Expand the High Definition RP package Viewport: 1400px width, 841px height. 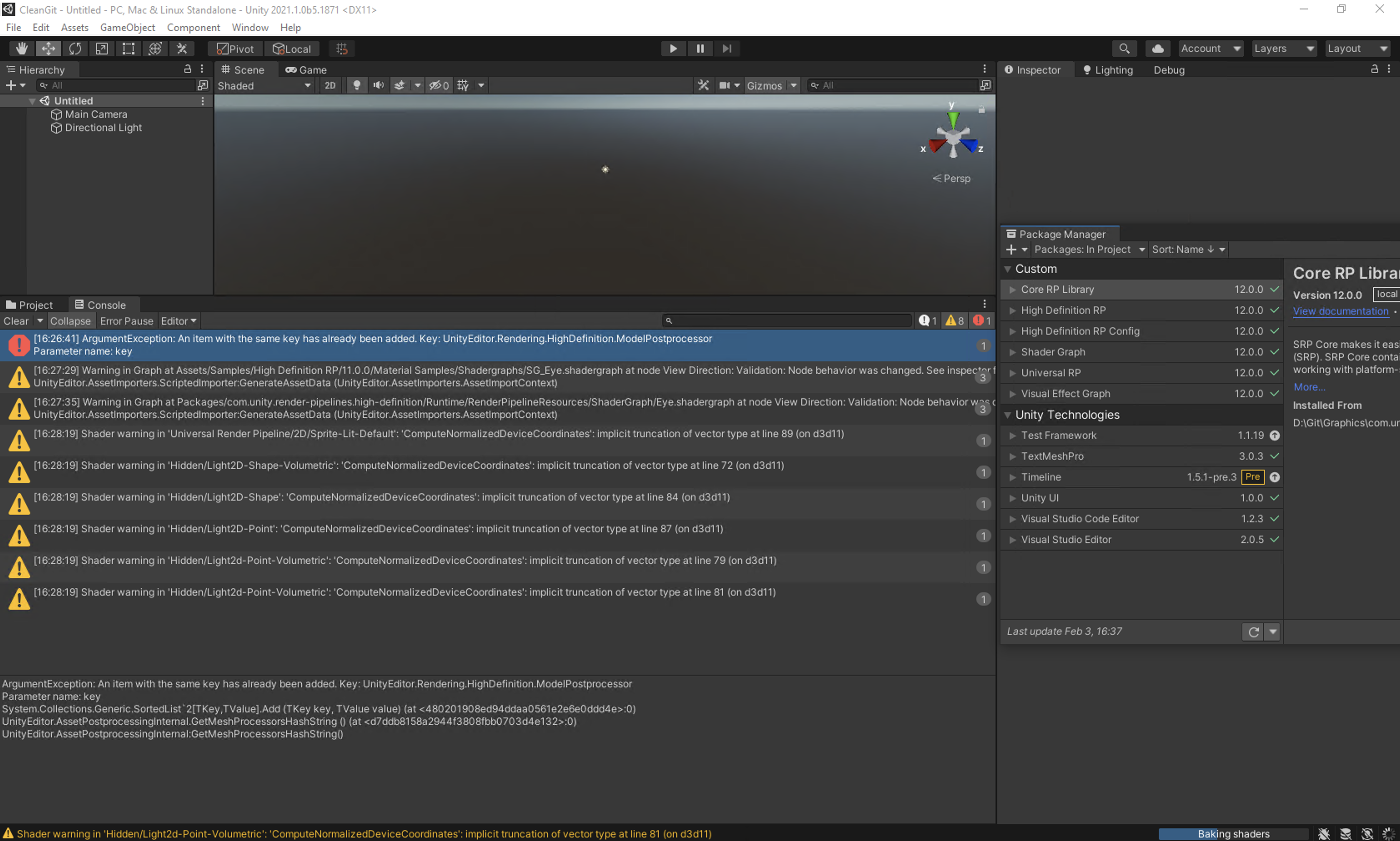[1012, 310]
